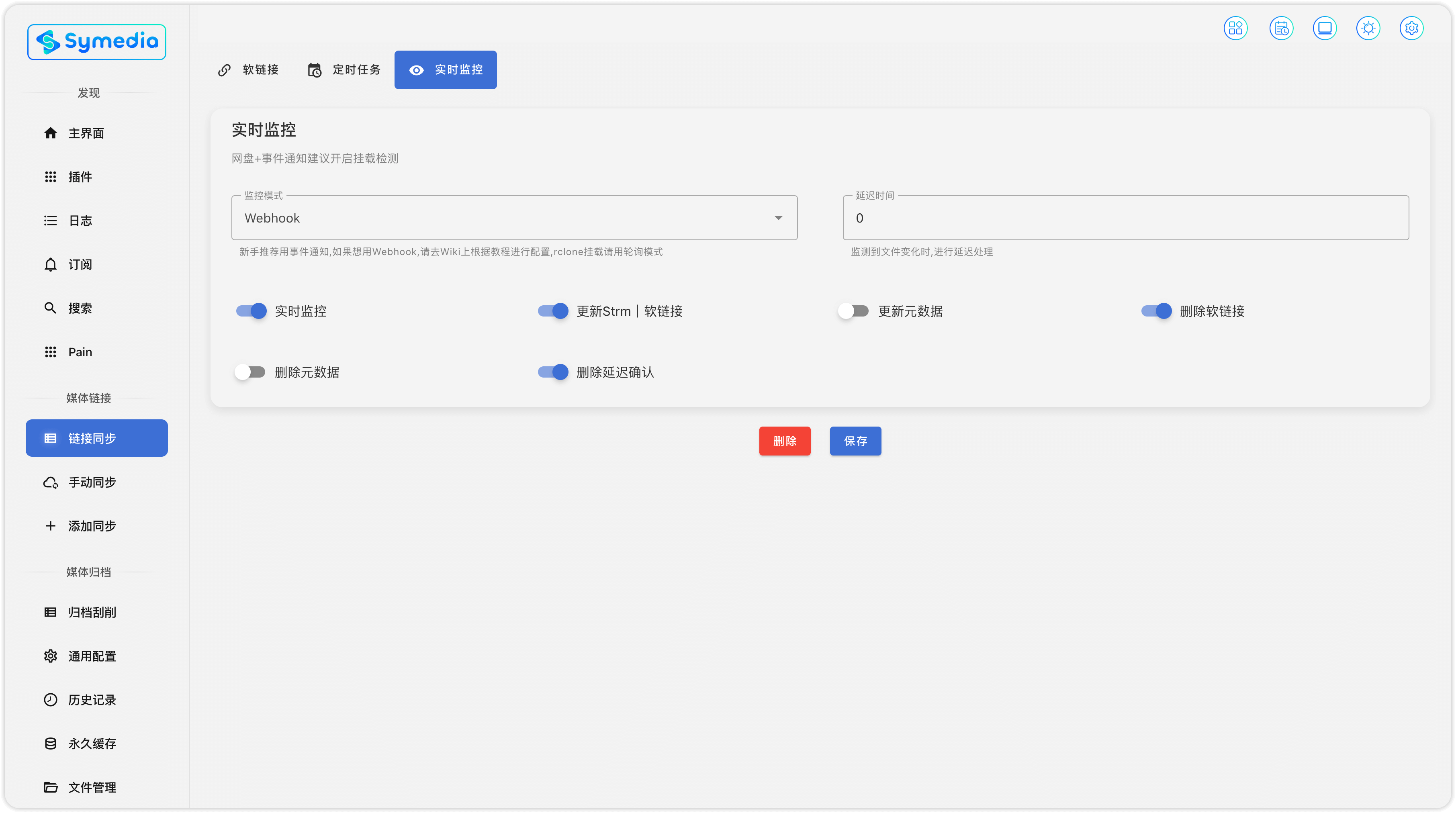Disable the 实时监控 toggle switch
This screenshot has height=813, width=1456.
click(252, 311)
